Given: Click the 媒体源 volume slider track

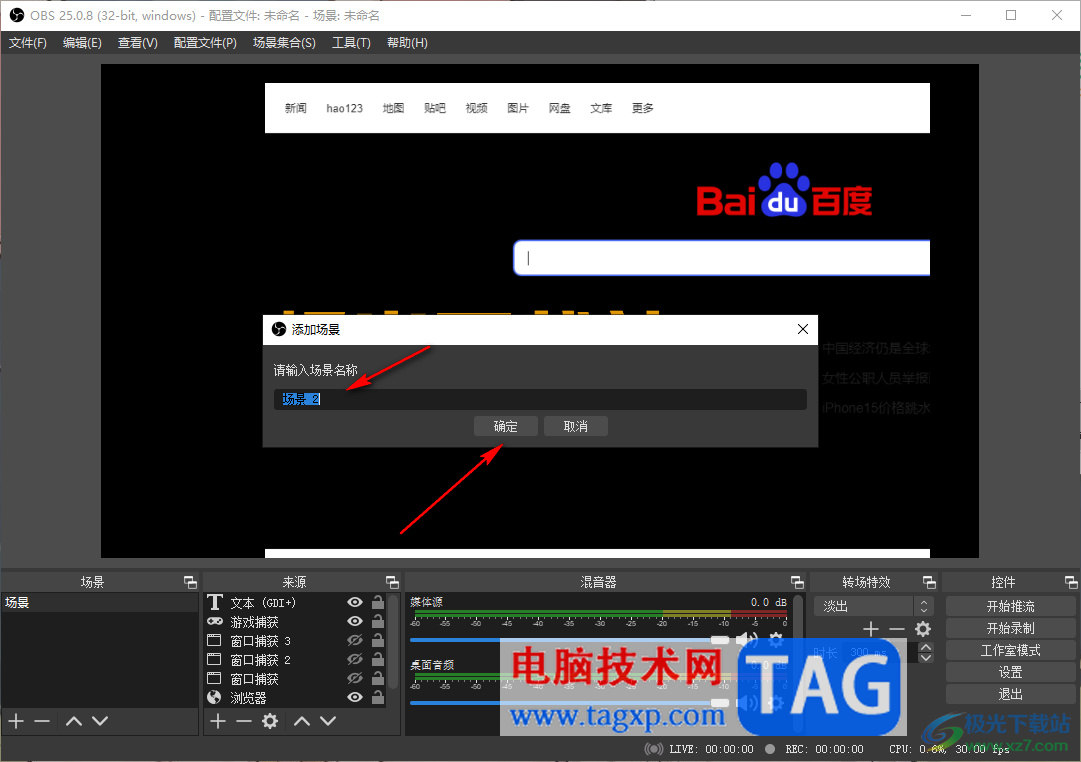Looking at the screenshot, I should click(x=569, y=640).
